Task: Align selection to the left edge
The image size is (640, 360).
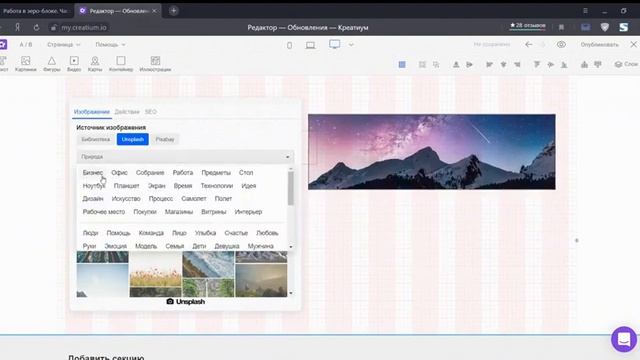Action: pos(489,64)
